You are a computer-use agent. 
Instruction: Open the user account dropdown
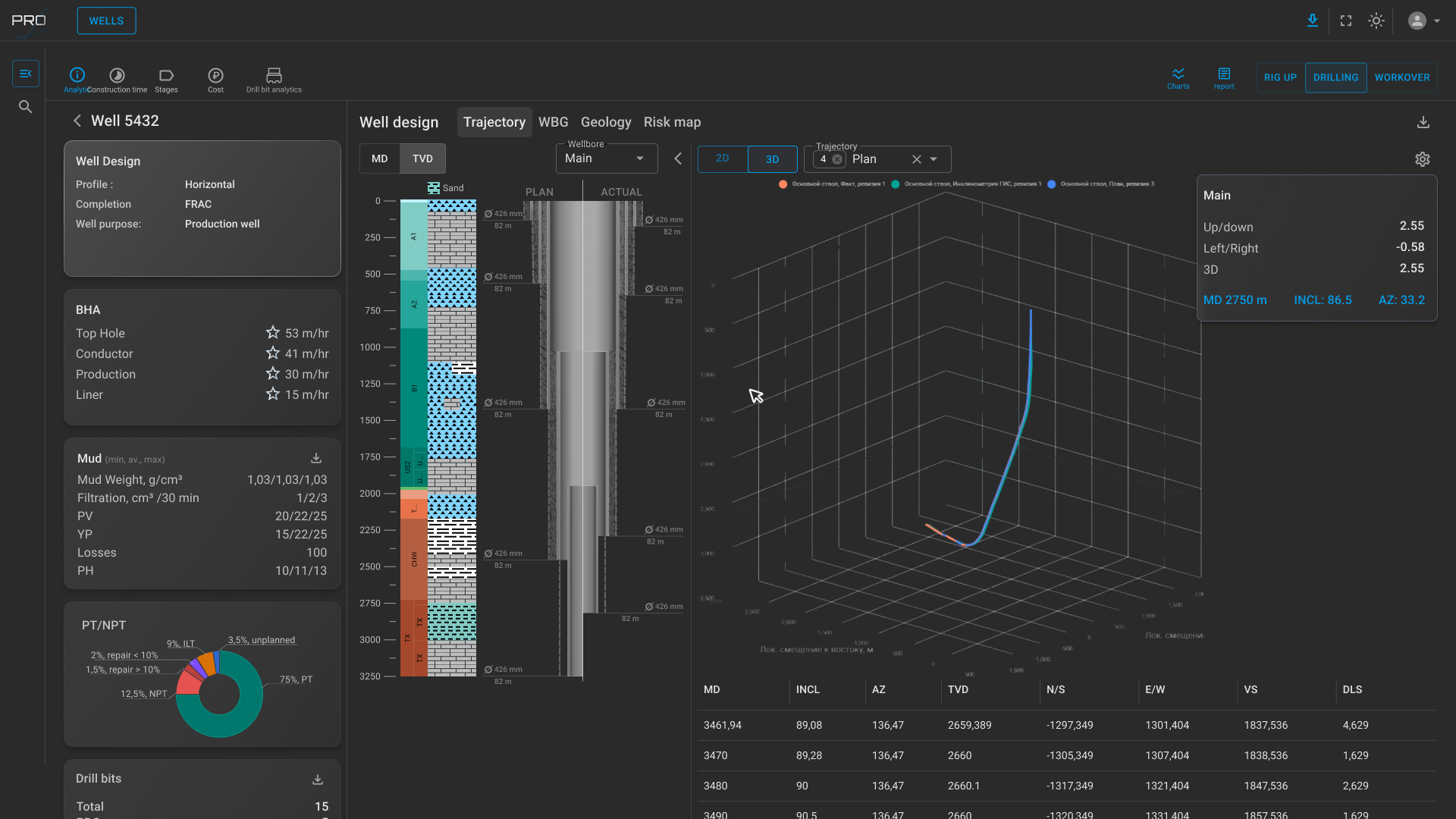[x=1423, y=20]
